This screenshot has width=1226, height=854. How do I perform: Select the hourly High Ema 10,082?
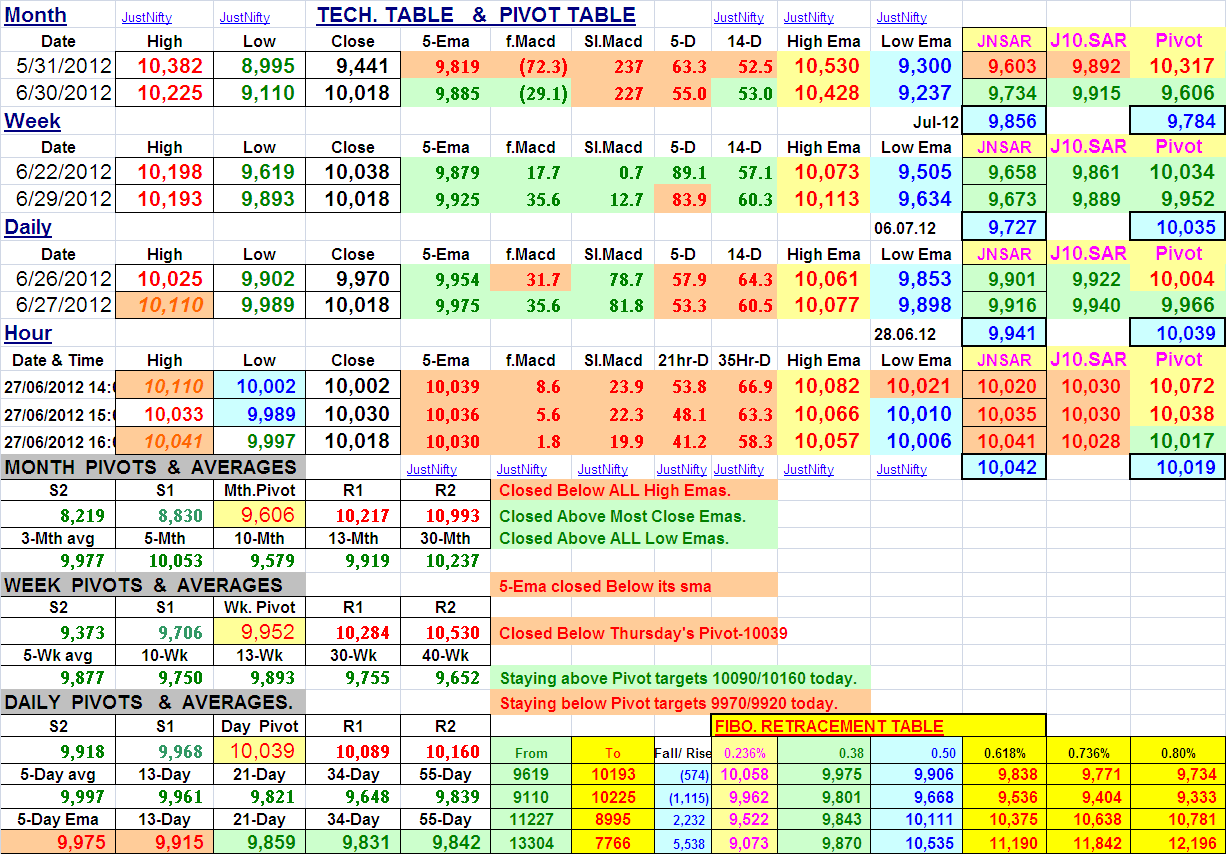point(823,386)
